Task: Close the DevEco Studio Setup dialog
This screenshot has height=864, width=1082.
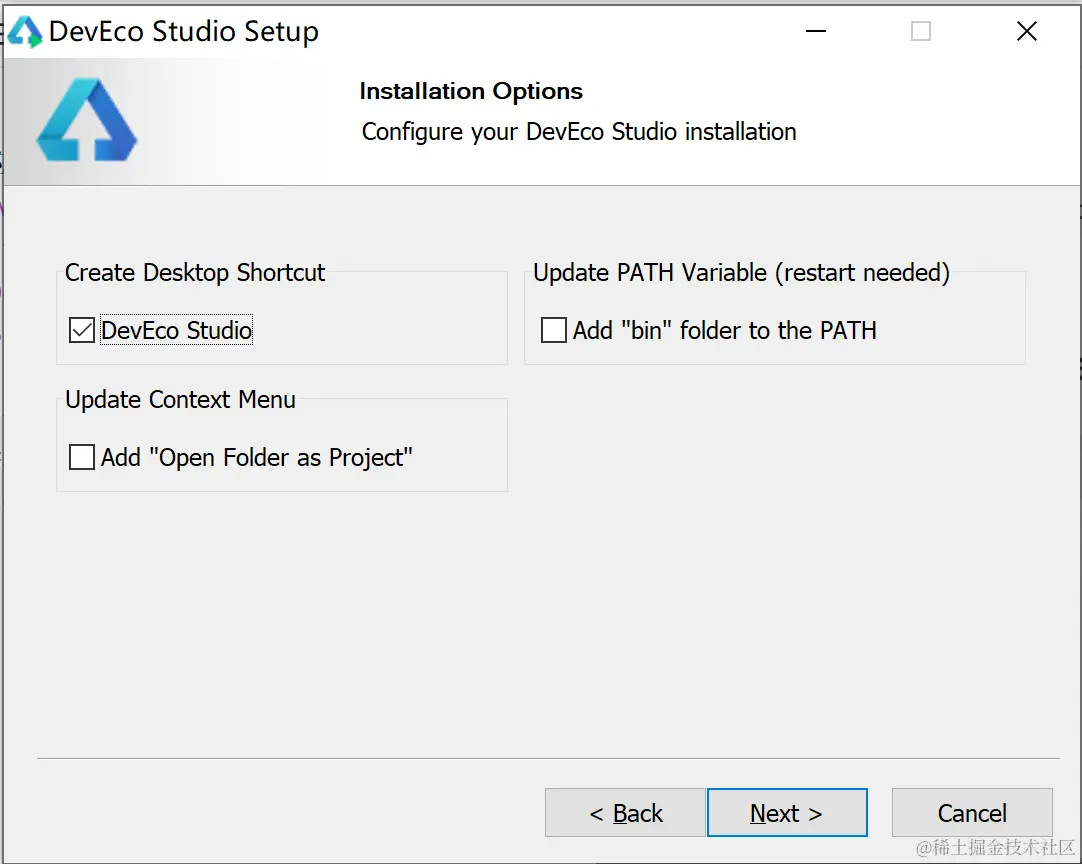Action: [1026, 32]
